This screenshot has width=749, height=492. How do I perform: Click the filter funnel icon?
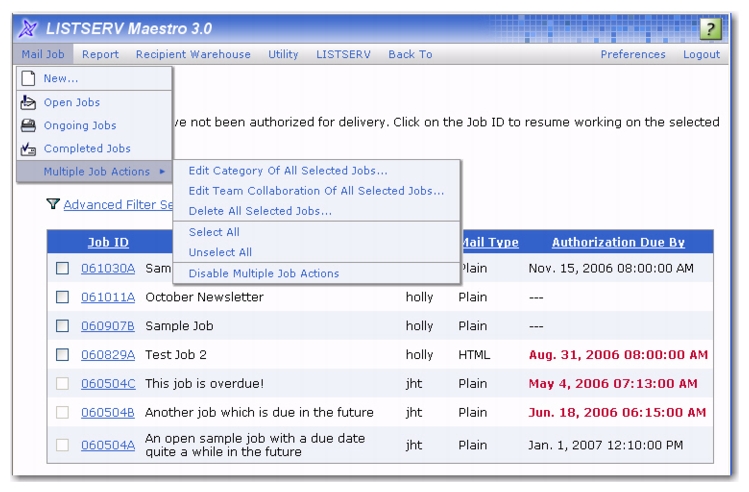[x=53, y=204]
